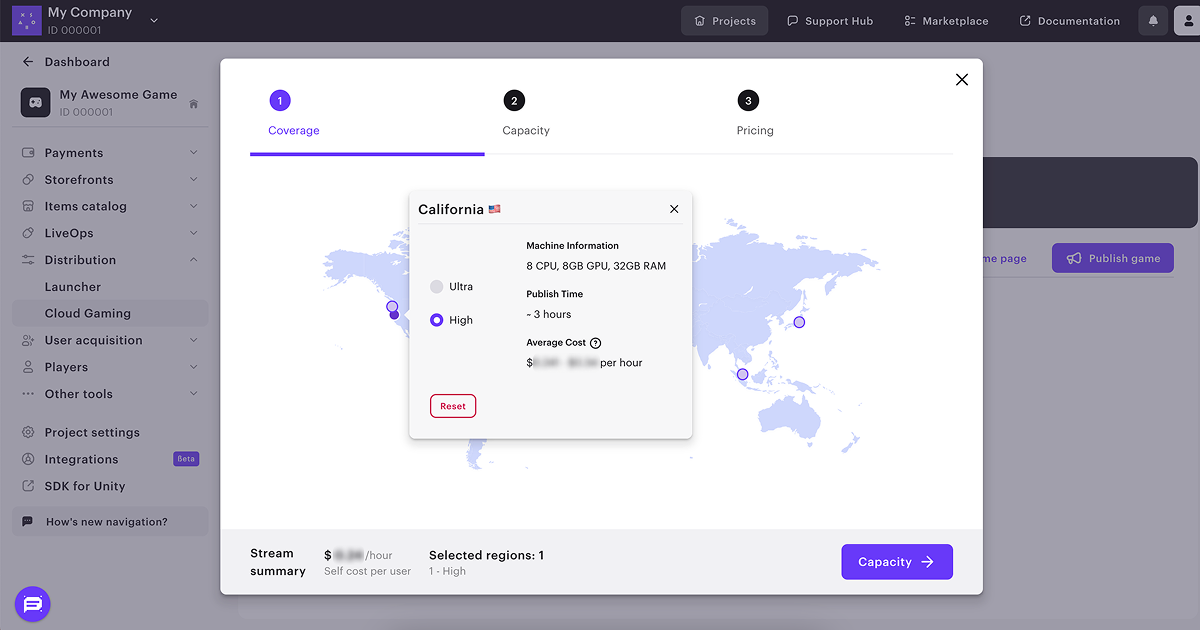This screenshot has width=1200, height=630.
Task: Go to the Pricing step tab
Action: [x=754, y=115]
